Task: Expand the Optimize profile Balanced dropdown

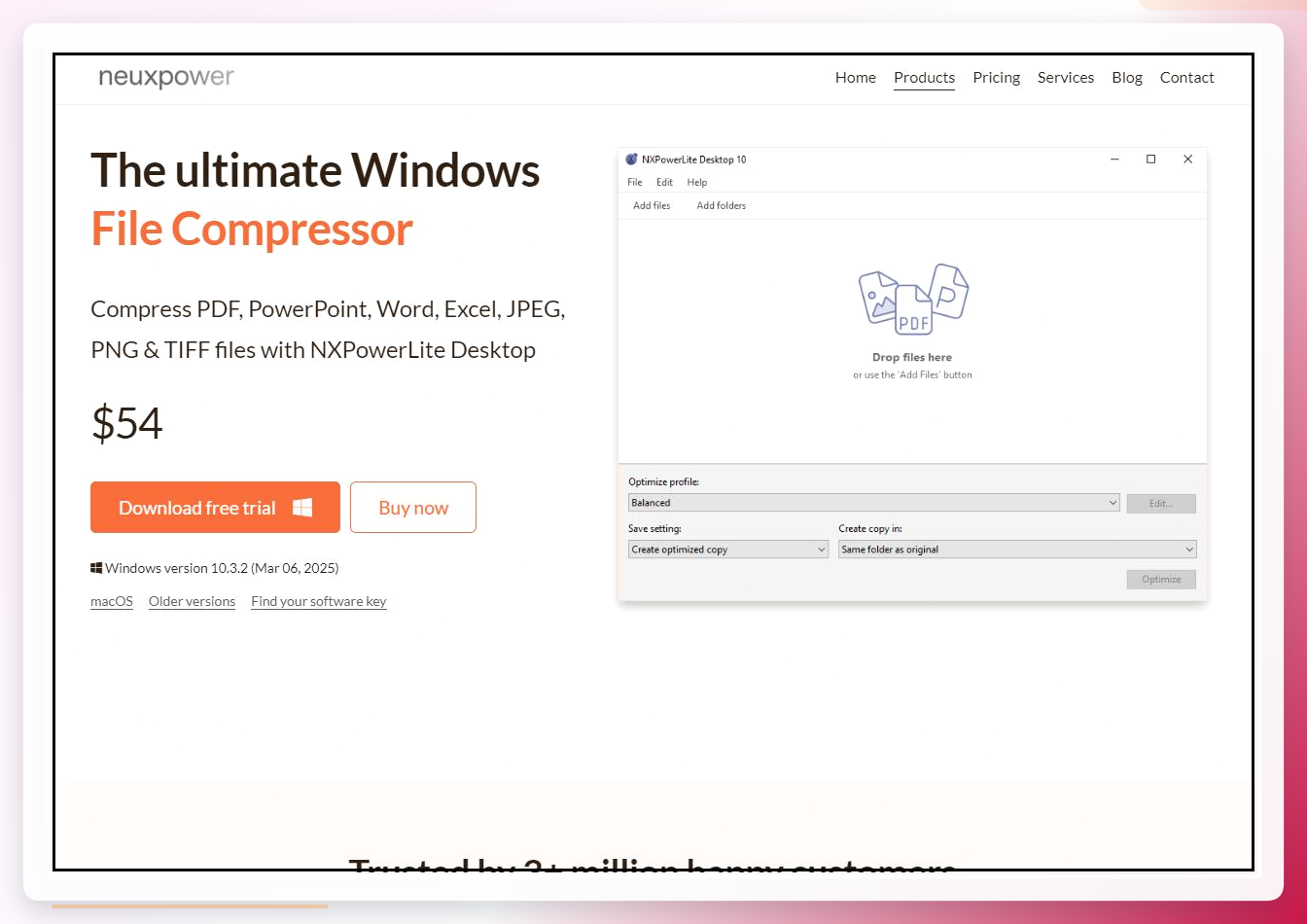Action: point(874,503)
